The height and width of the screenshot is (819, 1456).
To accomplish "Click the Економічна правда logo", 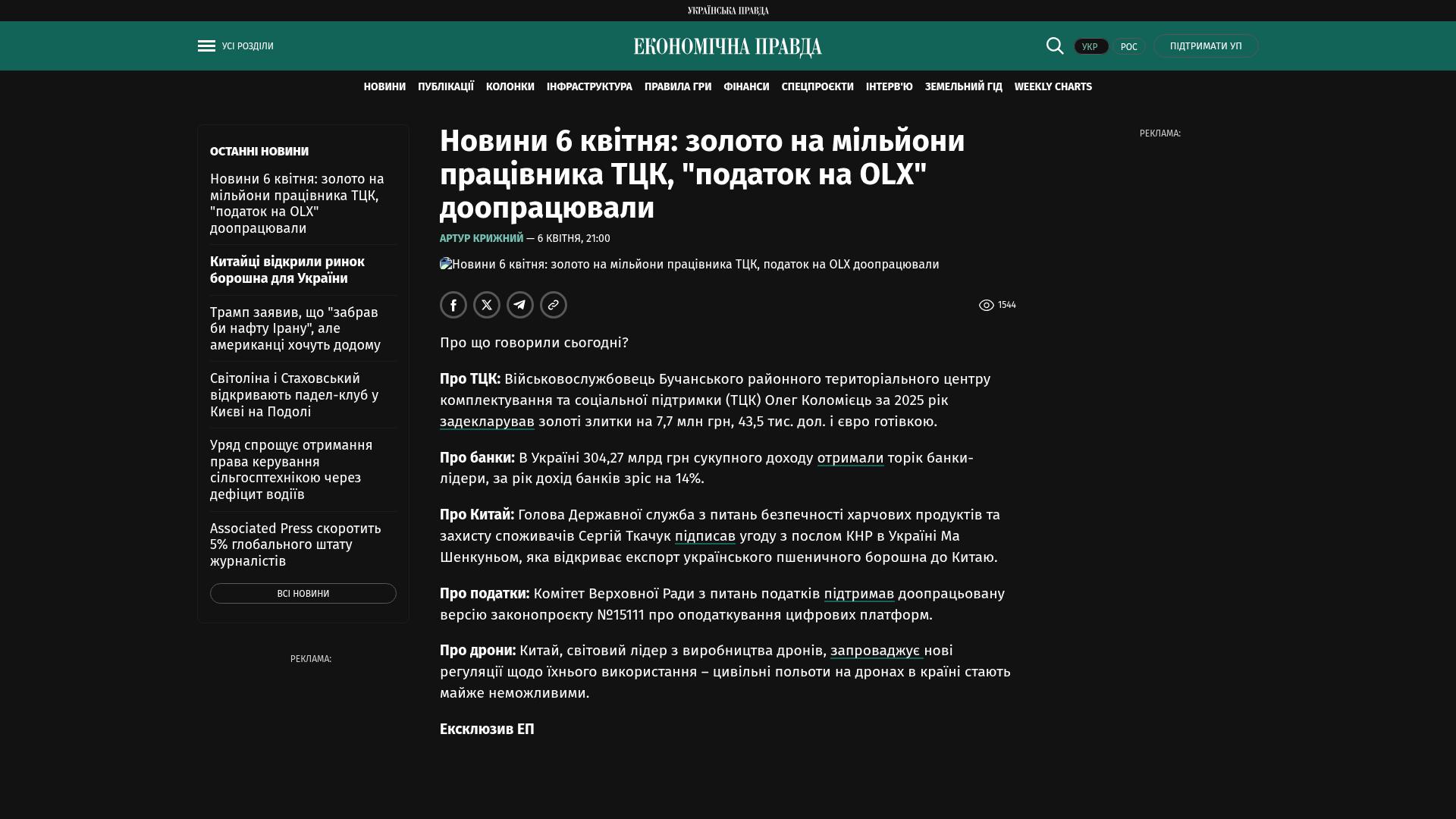I will tap(728, 47).
